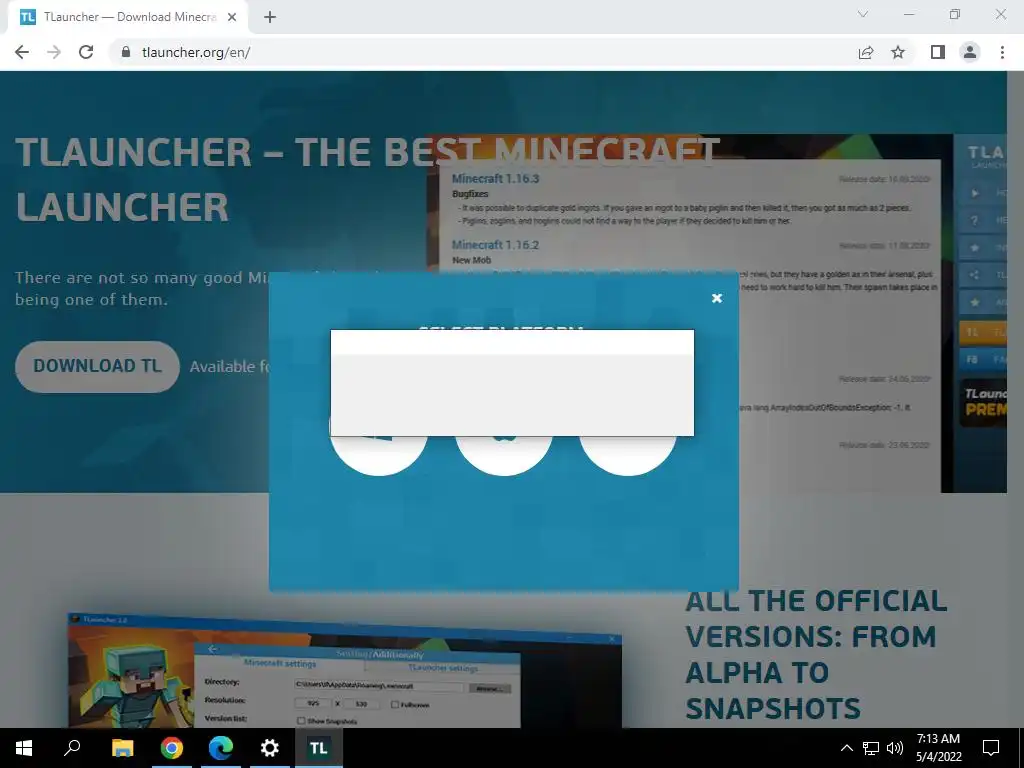Close the Select Platform popup with X
Screen dimensions: 1024x768
coord(716,298)
